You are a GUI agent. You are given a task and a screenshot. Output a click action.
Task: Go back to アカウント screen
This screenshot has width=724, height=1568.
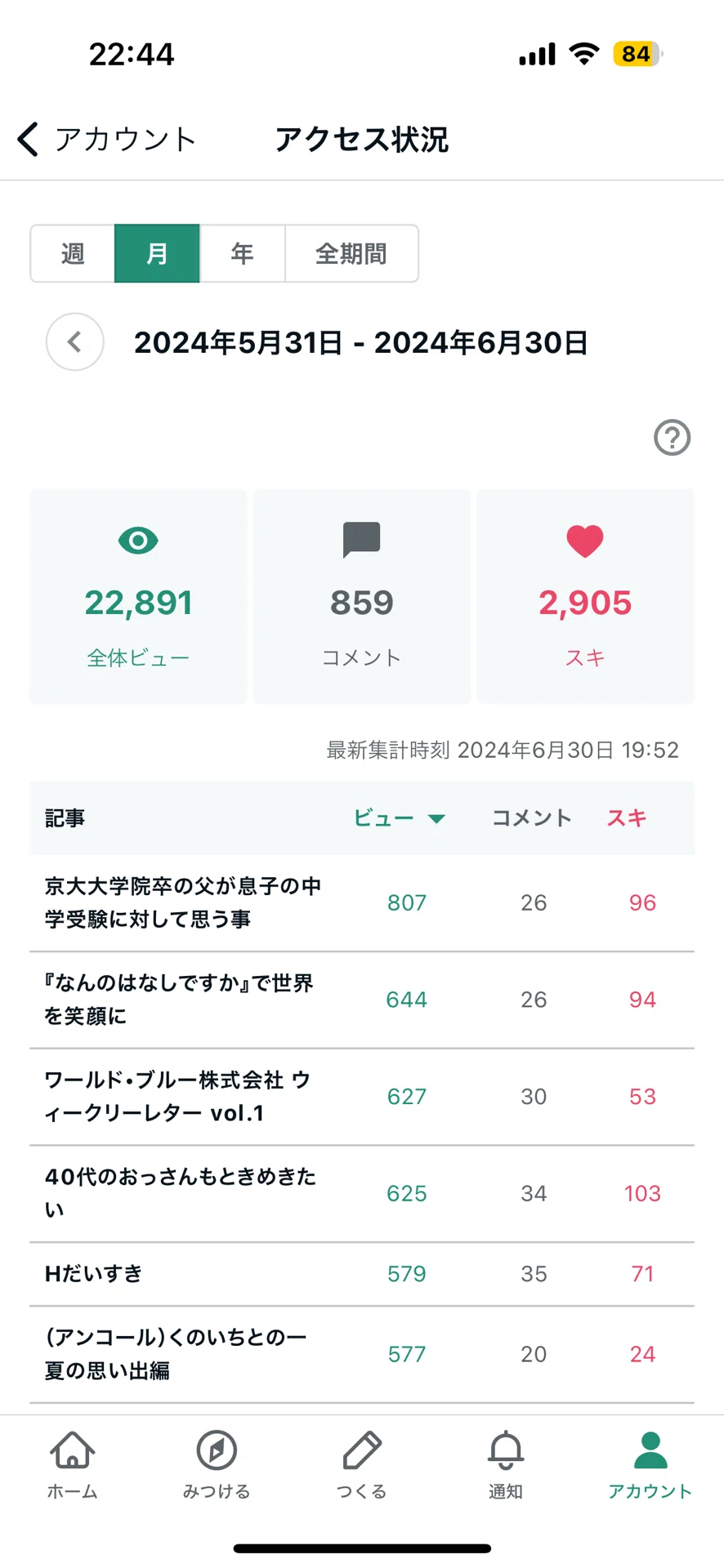[106, 139]
